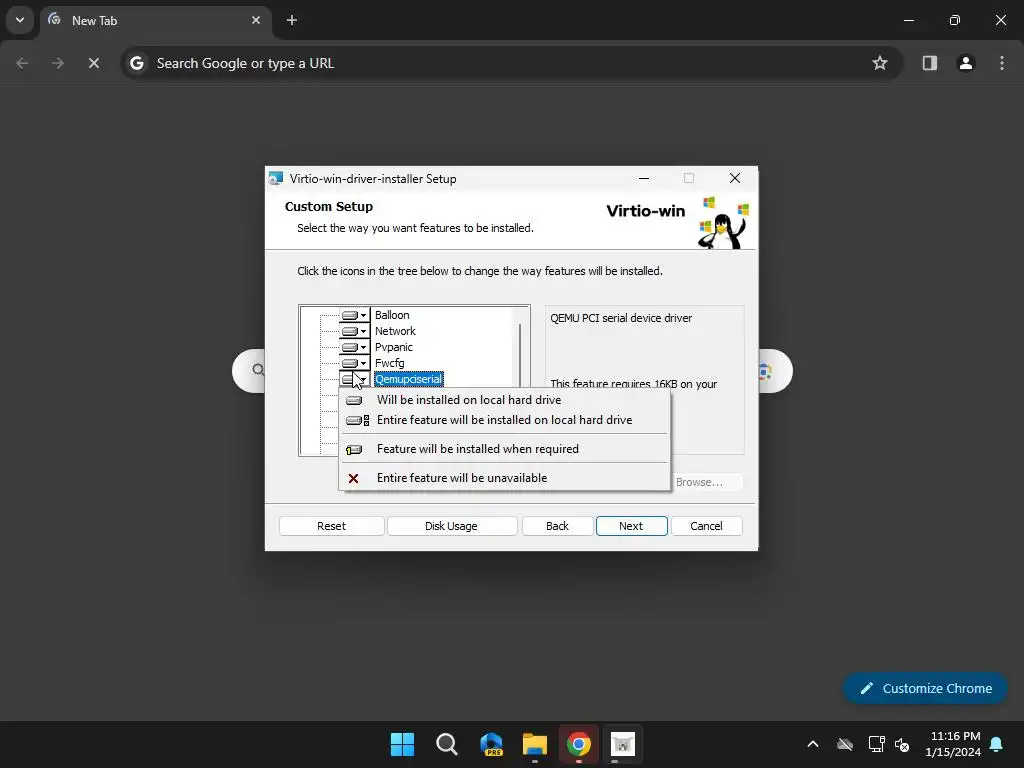Click the OneDrive cloud tray icon
This screenshot has width=1024, height=768.
[845, 744]
